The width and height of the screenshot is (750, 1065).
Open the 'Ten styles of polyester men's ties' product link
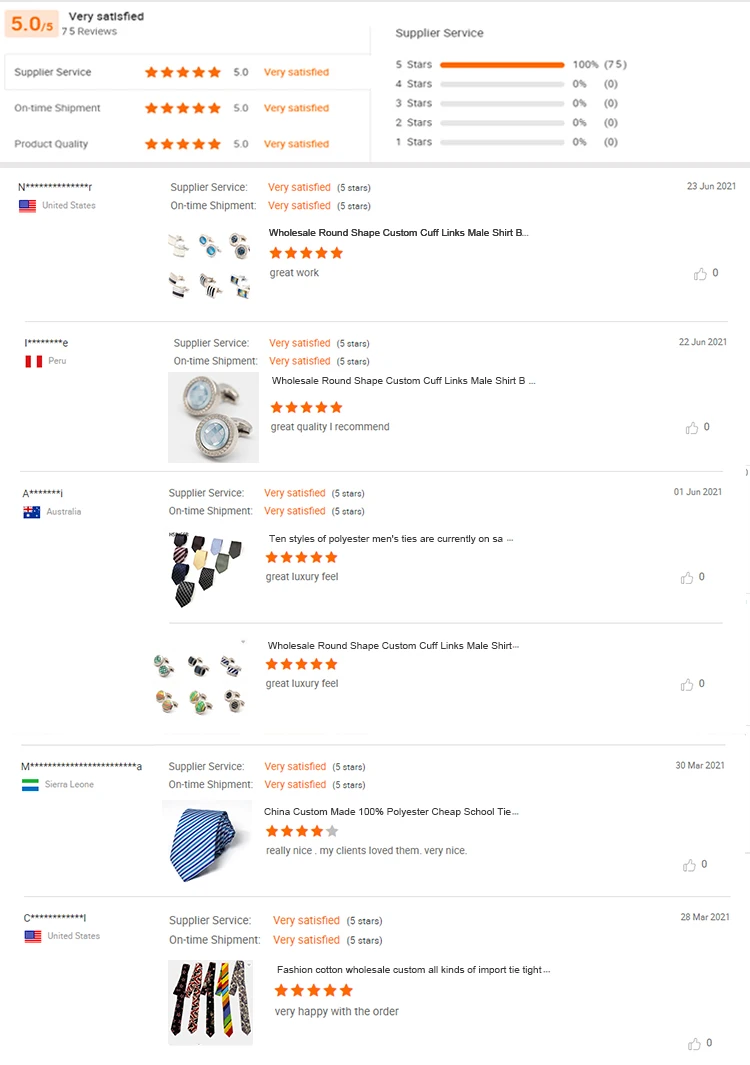pyautogui.click(x=386, y=539)
